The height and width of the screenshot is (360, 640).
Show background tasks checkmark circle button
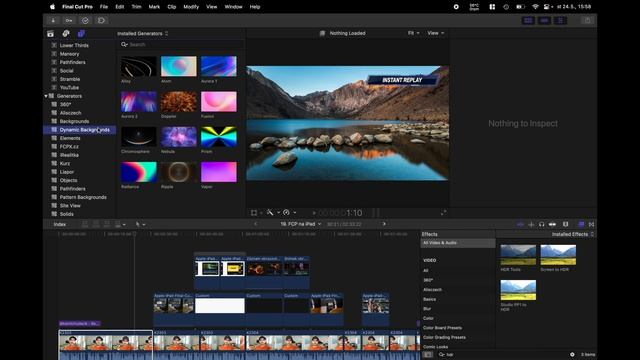point(85,20)
